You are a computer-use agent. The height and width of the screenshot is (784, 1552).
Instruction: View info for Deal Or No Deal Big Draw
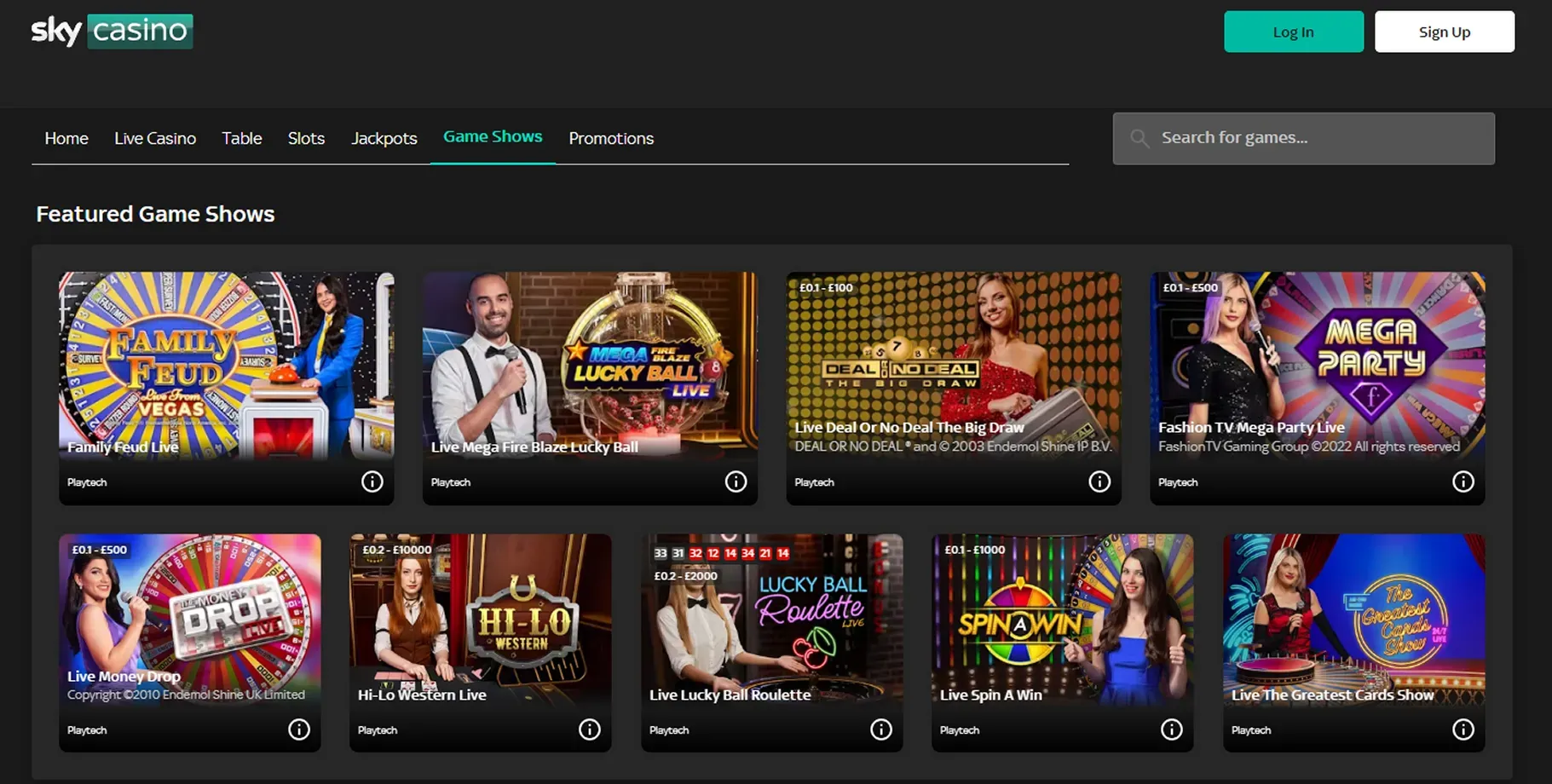(x=1099, y=481)
